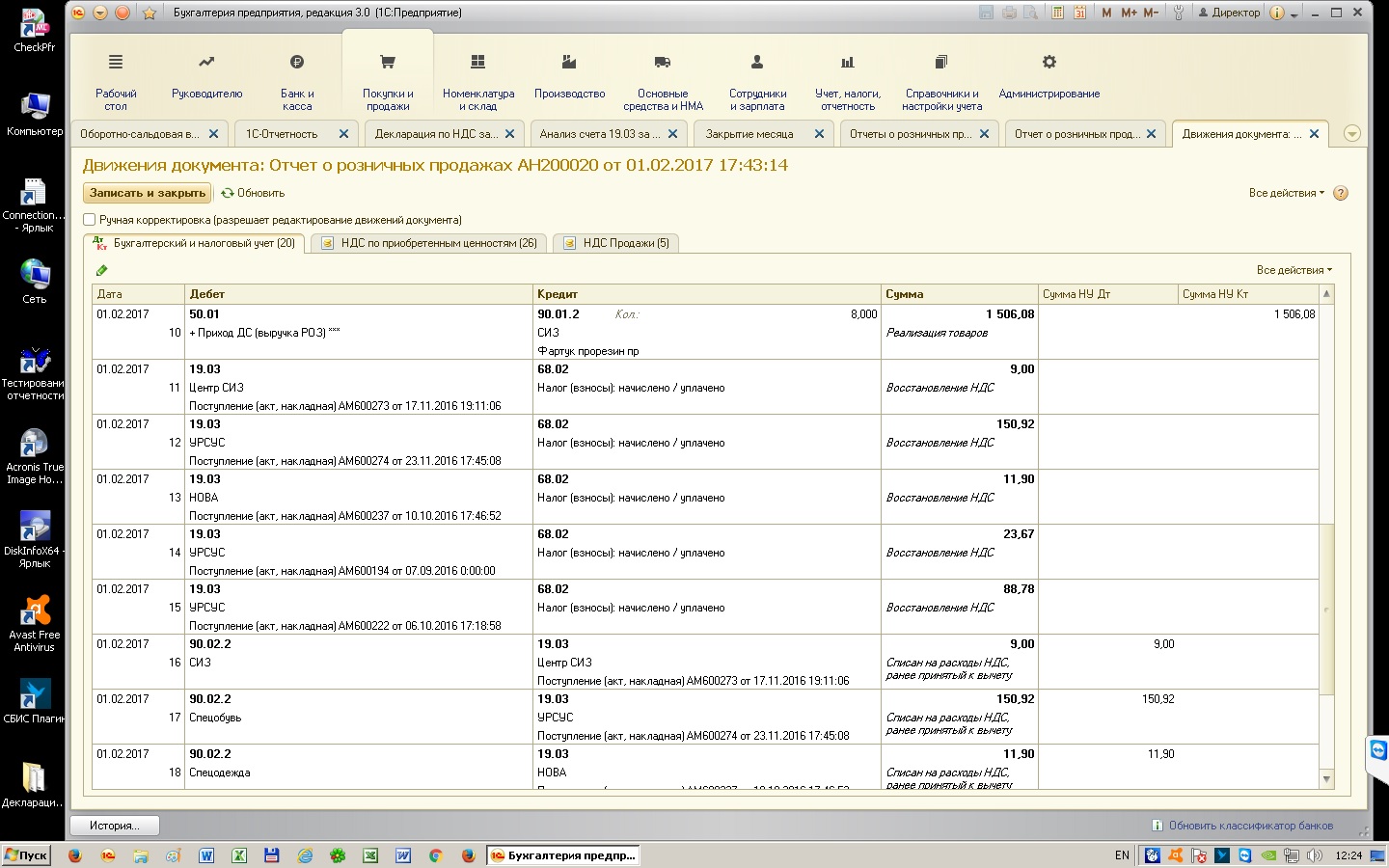The width and height of the screenshot is (1389, 868).
Task: Click the Записать и закрыть button
Action: coord(148,193)
